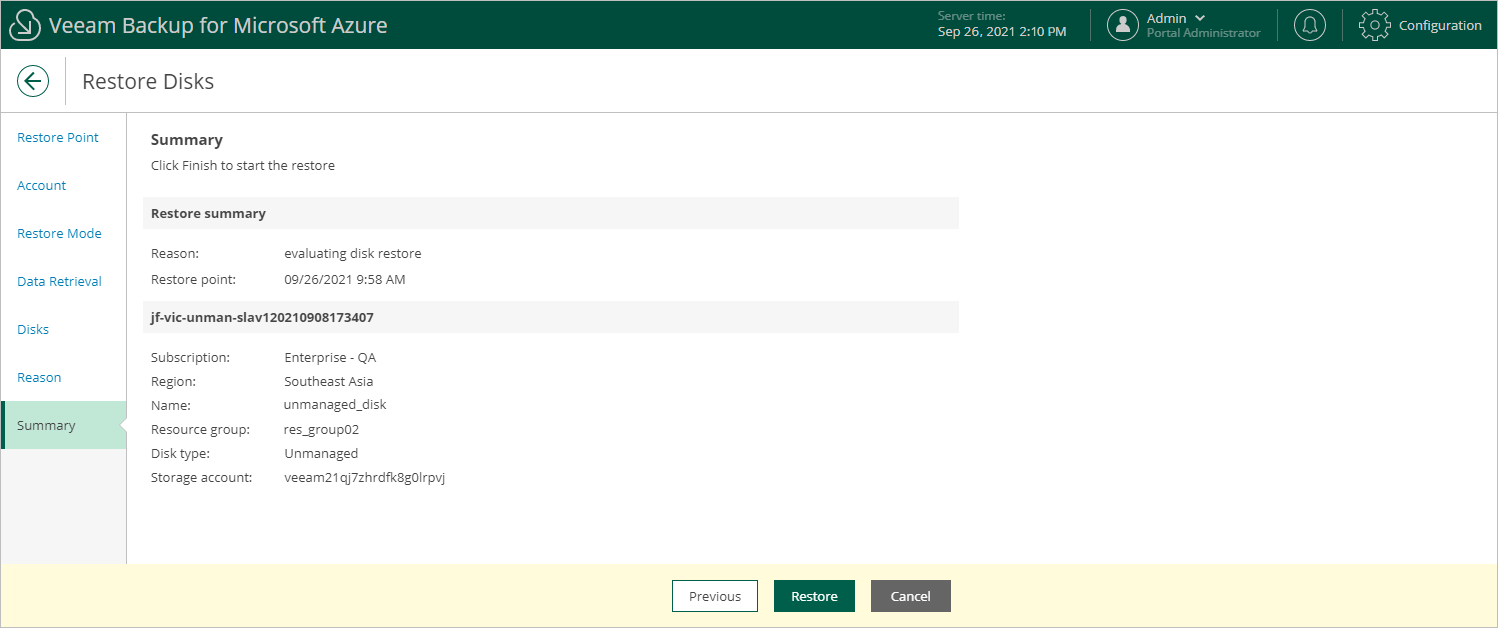The width and height of the screenshot is (1498, 628).
Task: Click the Veeam Backup for Microsoft Azure title
Action: (218, 25)
